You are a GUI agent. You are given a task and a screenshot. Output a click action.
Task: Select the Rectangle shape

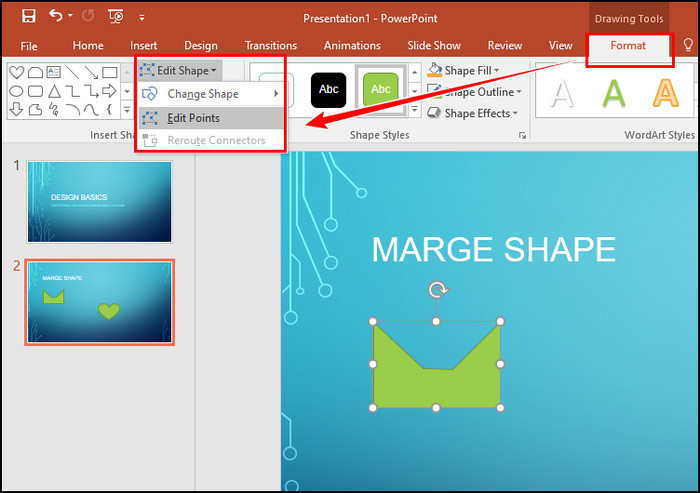(110, 72)
